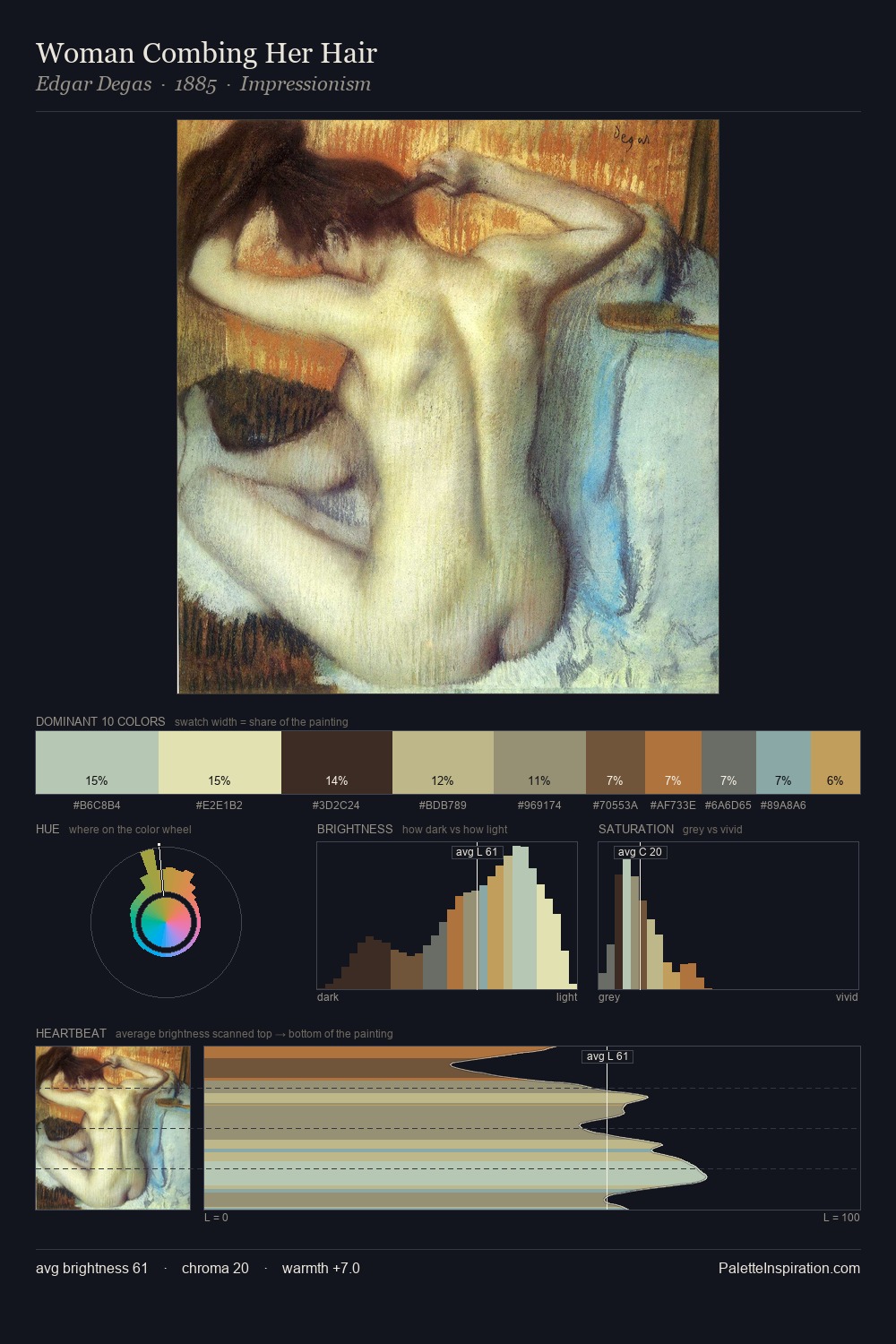
Task: Click the hue color wheel center
Action: click(x=166, y=922)
